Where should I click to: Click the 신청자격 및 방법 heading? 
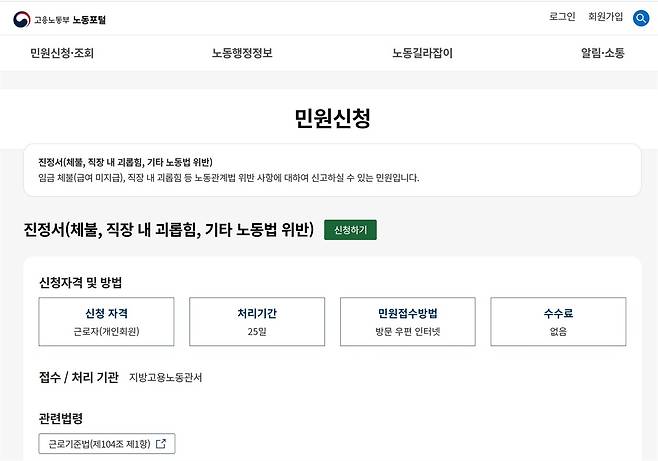click(x=86, y=282)
